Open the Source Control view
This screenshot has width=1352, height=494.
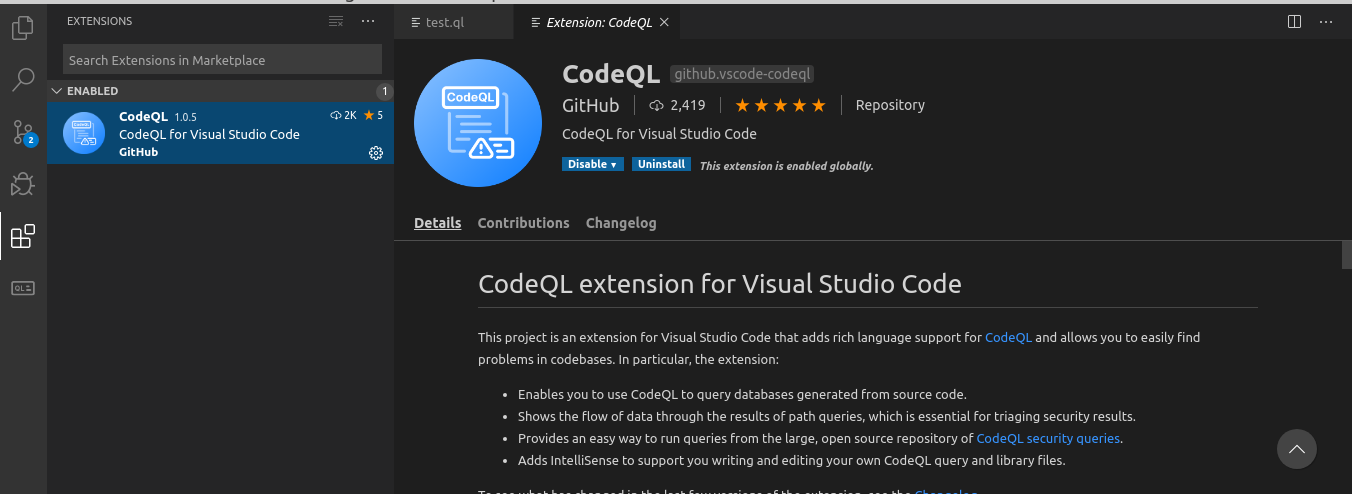coord(22,132)
